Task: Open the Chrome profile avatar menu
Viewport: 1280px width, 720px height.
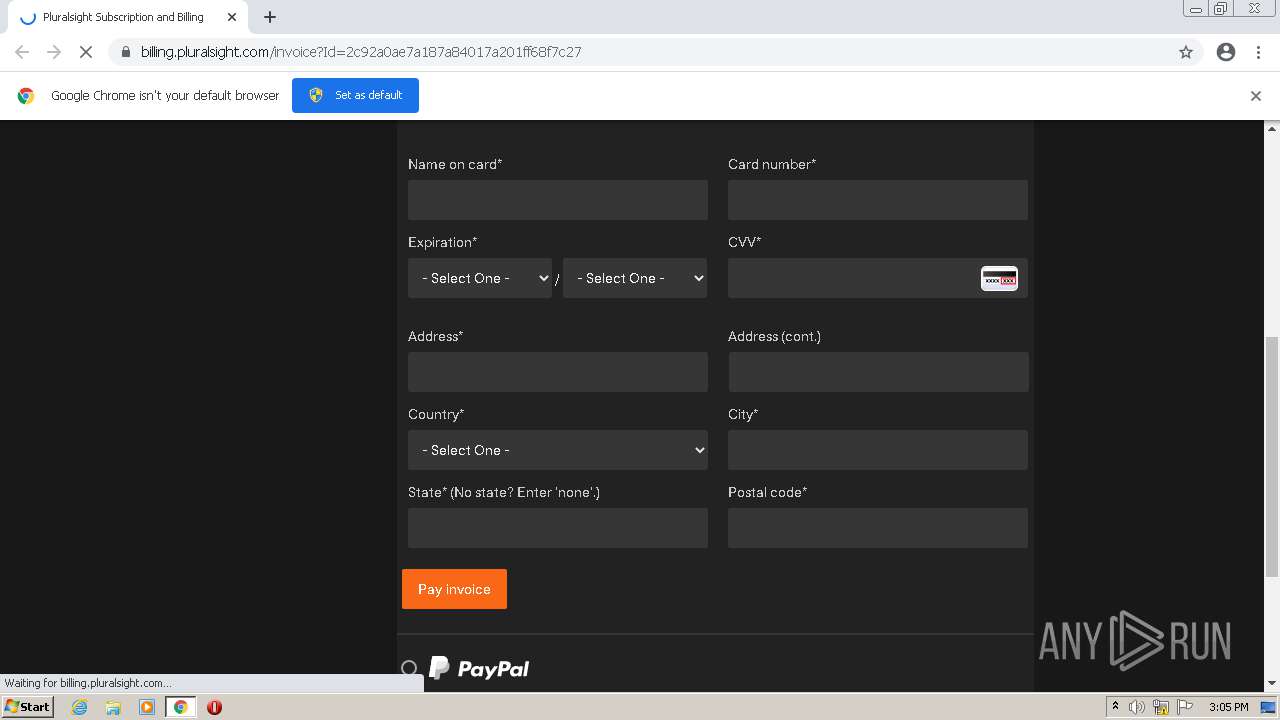Action: 1226,52
